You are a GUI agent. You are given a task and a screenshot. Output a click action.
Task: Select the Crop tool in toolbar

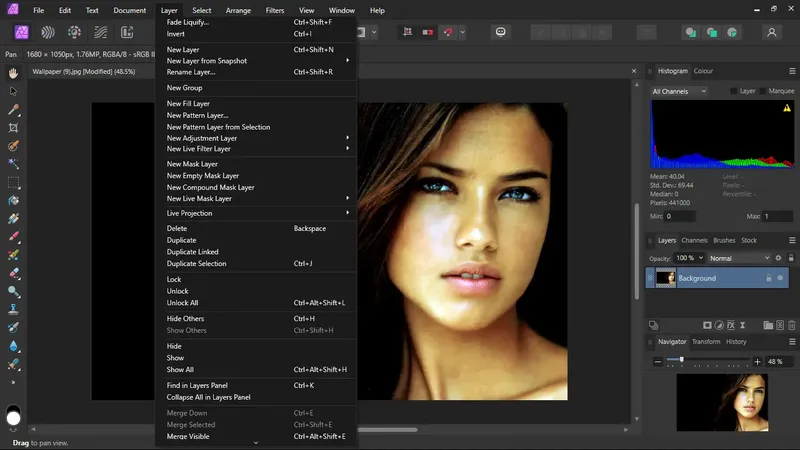coord(14,128)
